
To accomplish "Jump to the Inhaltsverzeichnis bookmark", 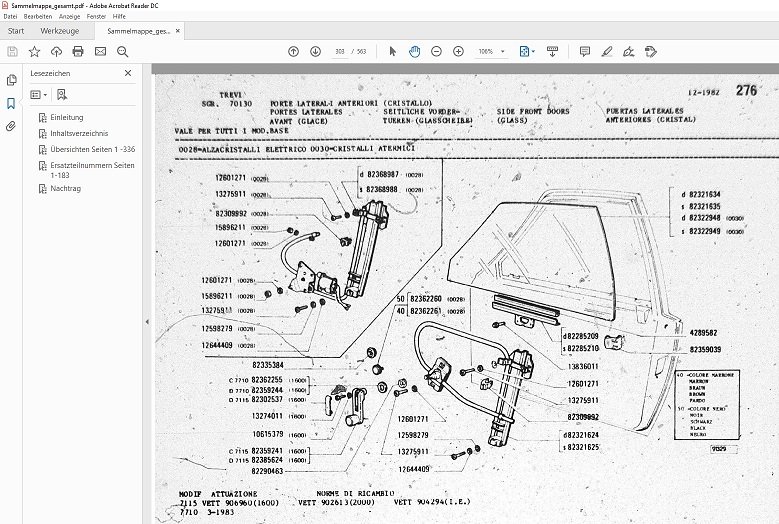I will tap(79, 133).
